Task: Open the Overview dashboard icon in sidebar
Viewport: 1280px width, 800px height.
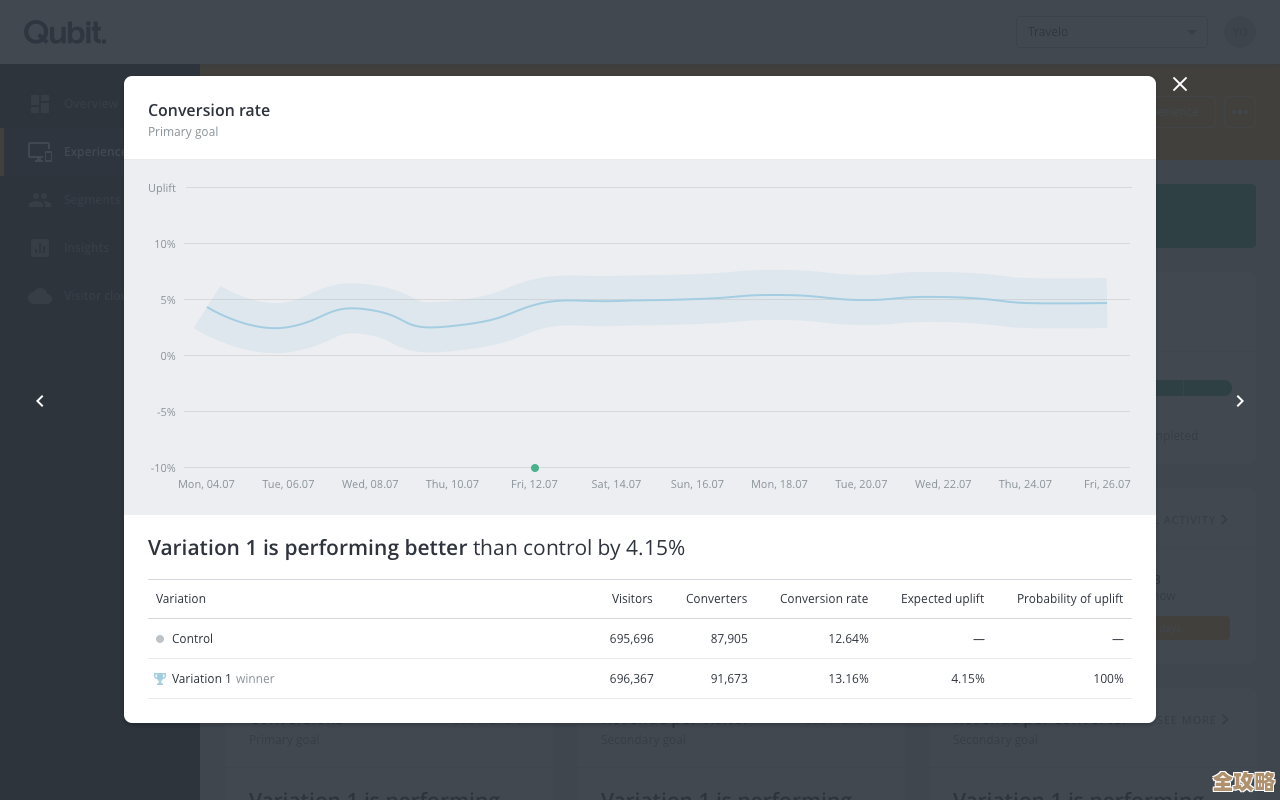Action: click(x=40, y=104)
